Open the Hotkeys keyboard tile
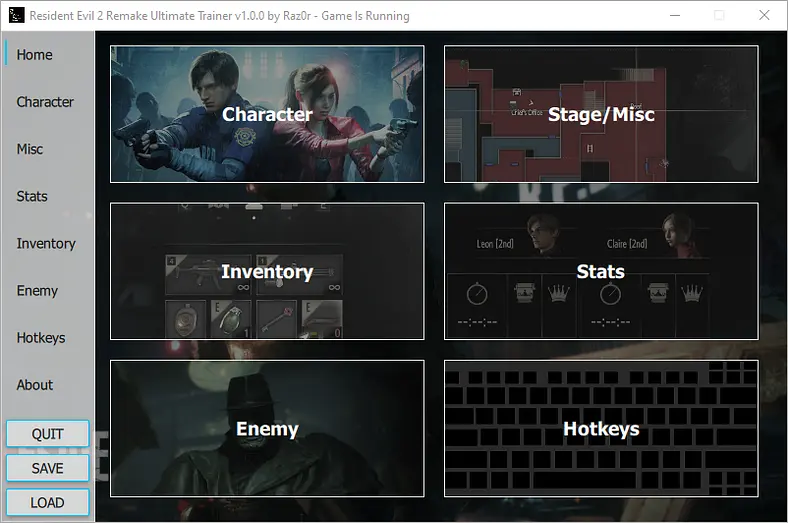This screenshot has width=788, height=523. pos(601,429)
